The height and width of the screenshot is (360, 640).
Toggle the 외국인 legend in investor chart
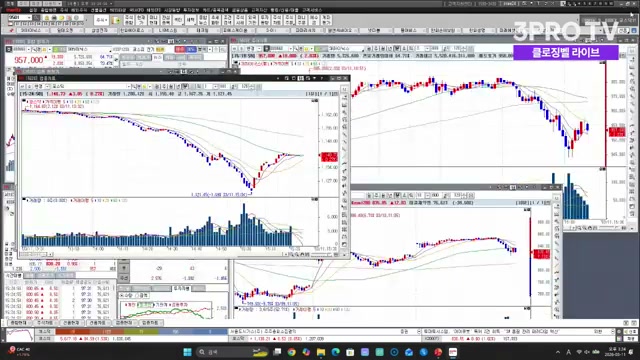coord(145,304)
